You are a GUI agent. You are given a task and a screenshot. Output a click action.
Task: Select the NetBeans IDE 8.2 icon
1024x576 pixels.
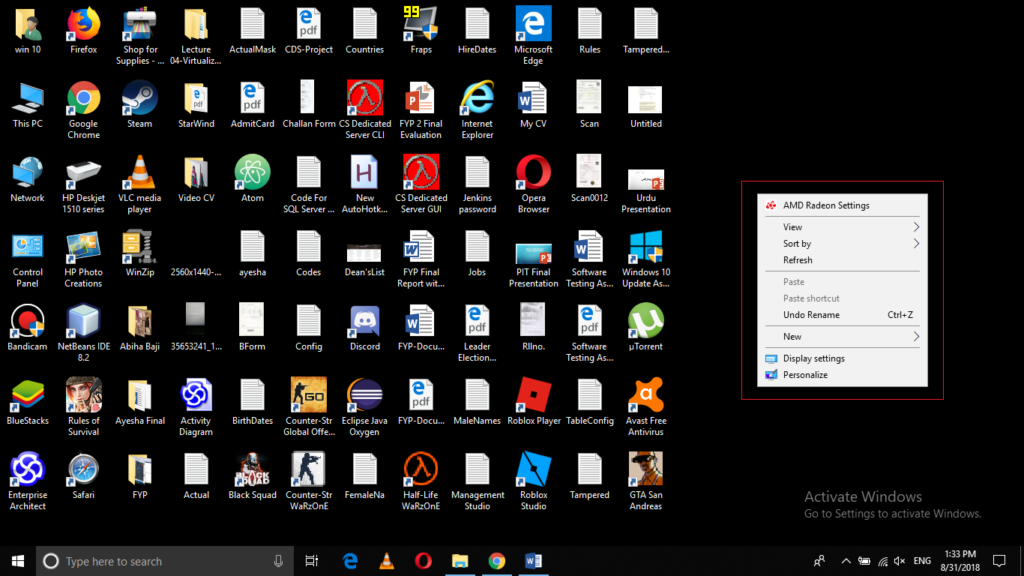(x=84, y=333)
